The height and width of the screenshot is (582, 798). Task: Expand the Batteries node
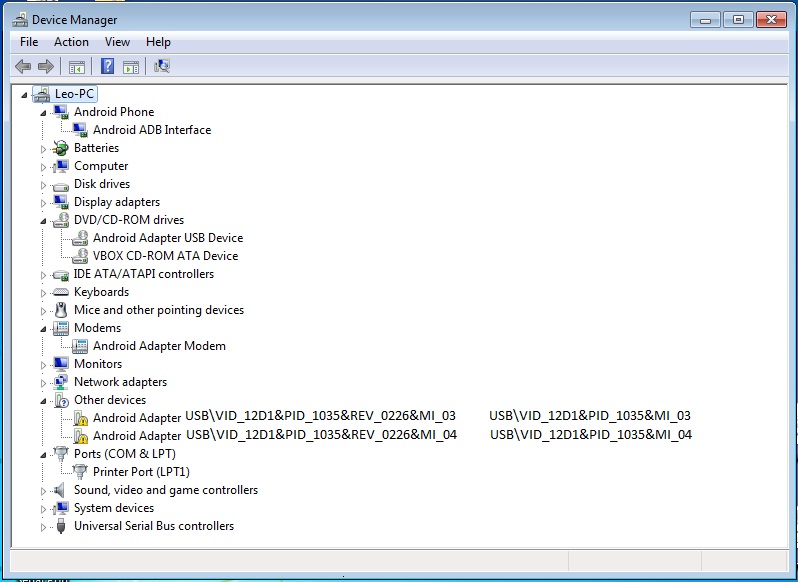(43, 149)
